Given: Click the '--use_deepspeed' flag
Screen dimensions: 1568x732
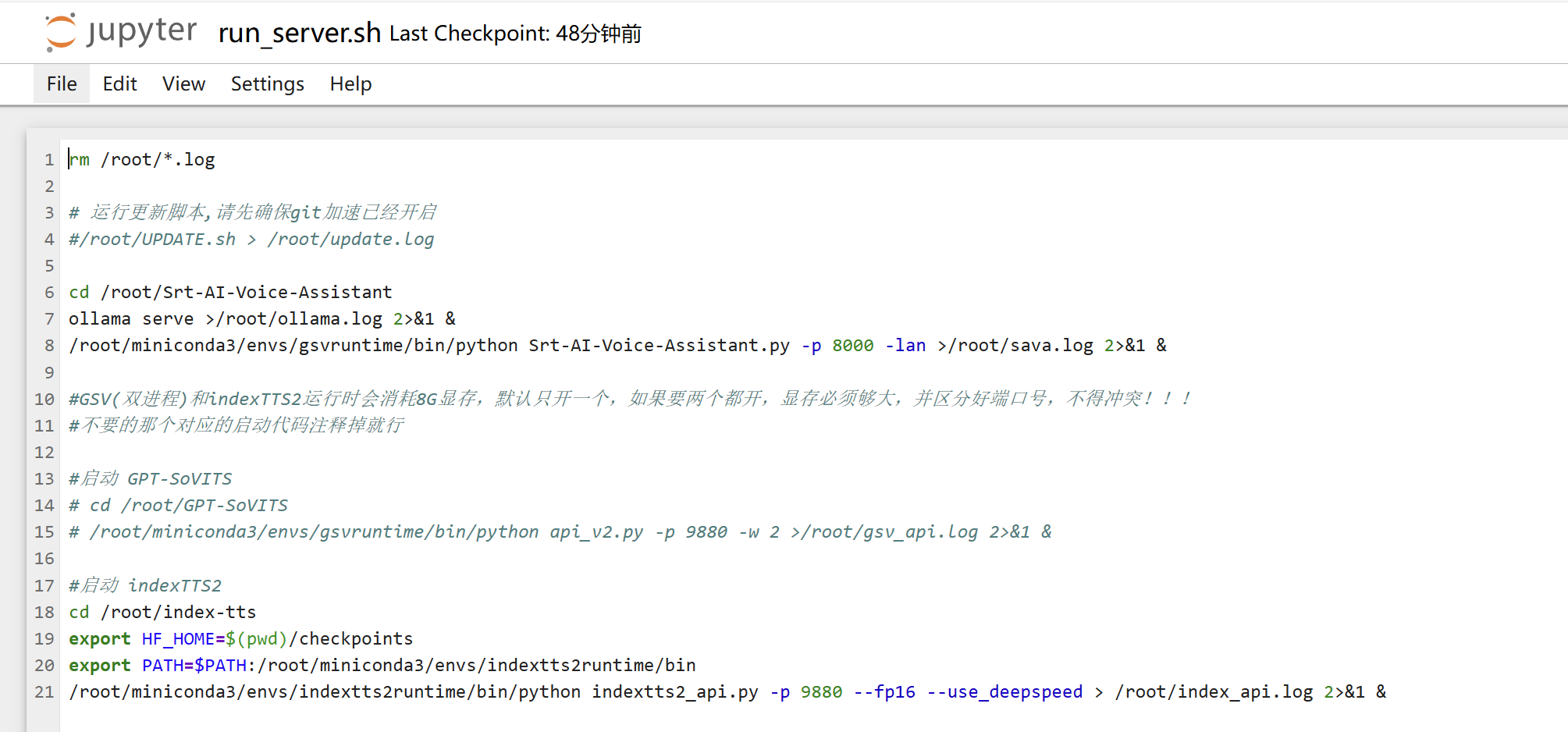Looking at the screenshot, I should [1004, 692].
